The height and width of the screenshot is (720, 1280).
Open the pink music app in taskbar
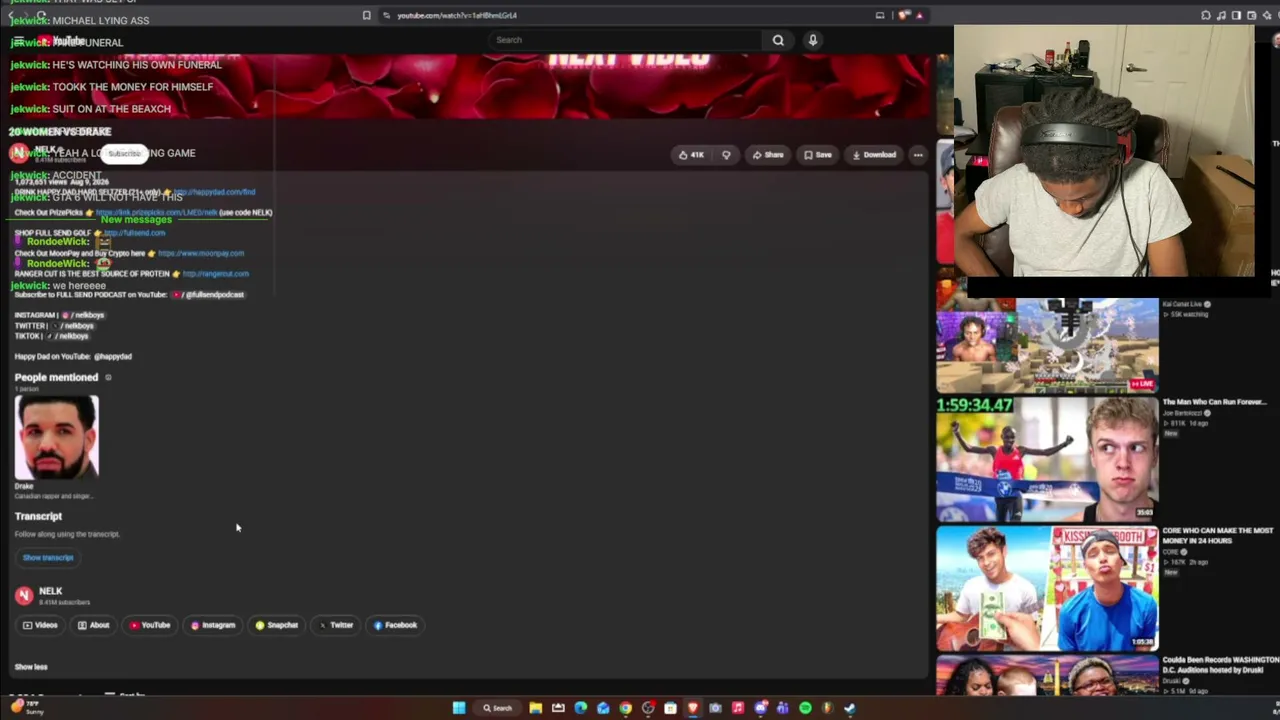click(x=738, y=708)
